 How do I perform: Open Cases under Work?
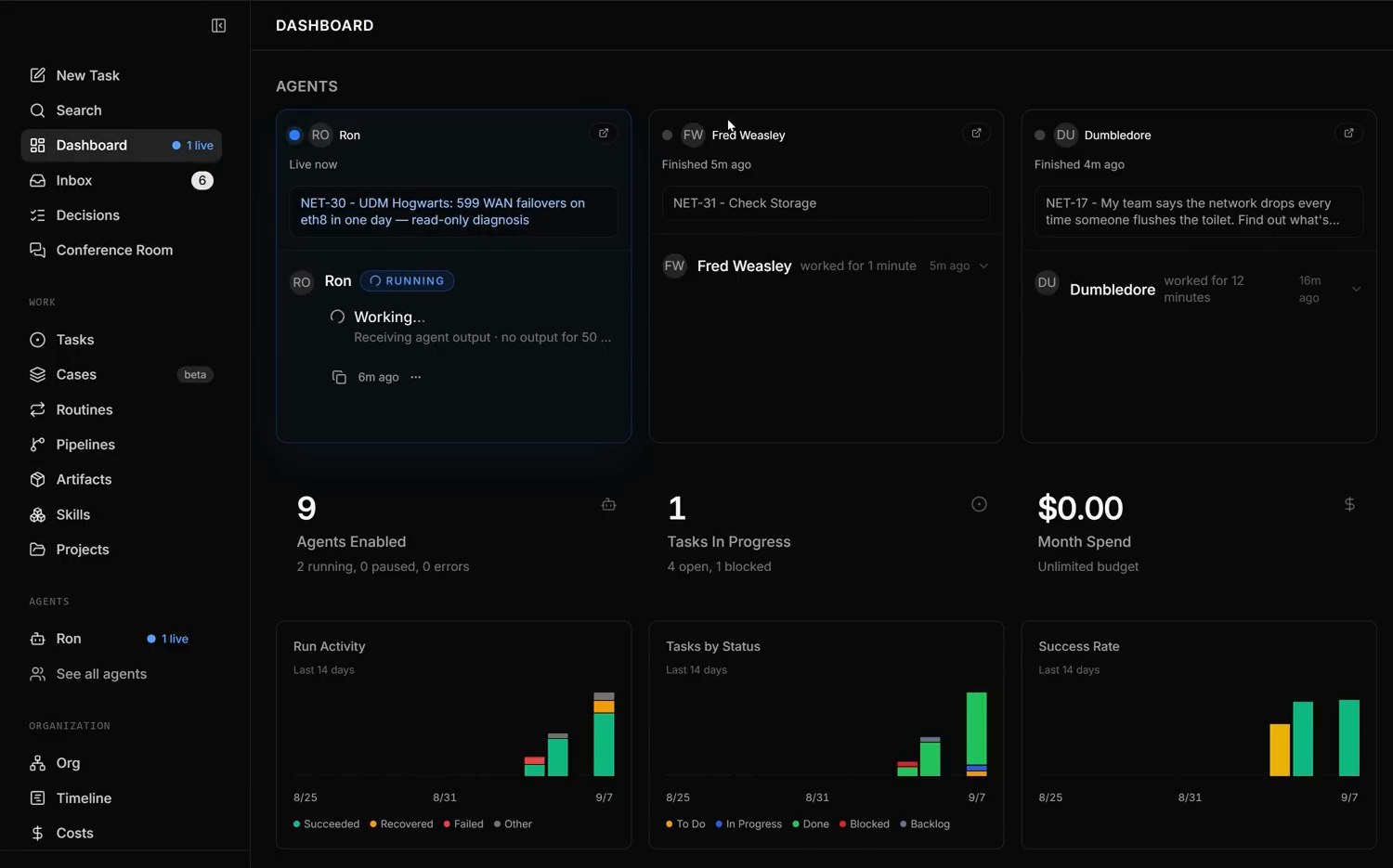click(x=121, y=375)
